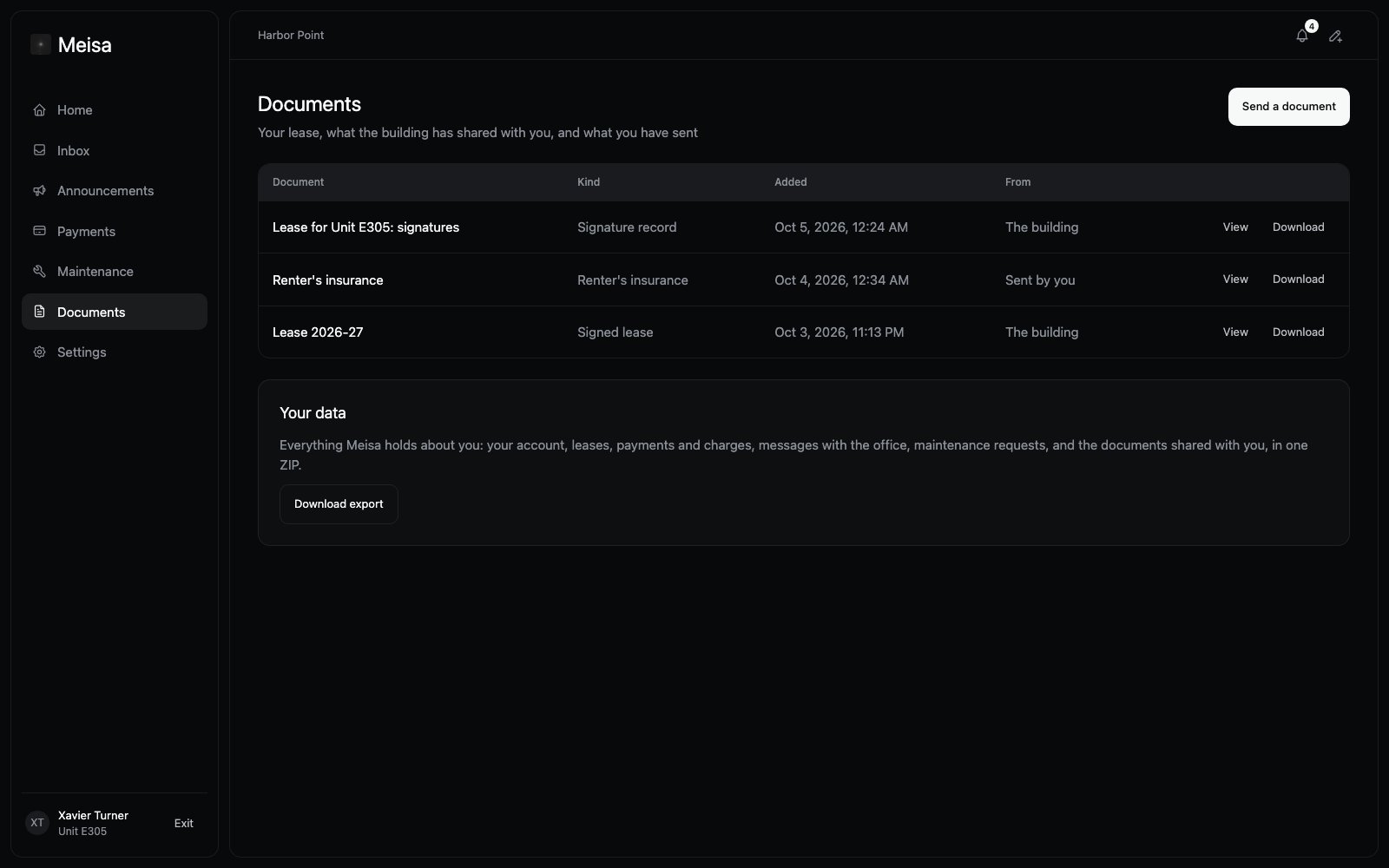Click the From column header

(1017, 182)
